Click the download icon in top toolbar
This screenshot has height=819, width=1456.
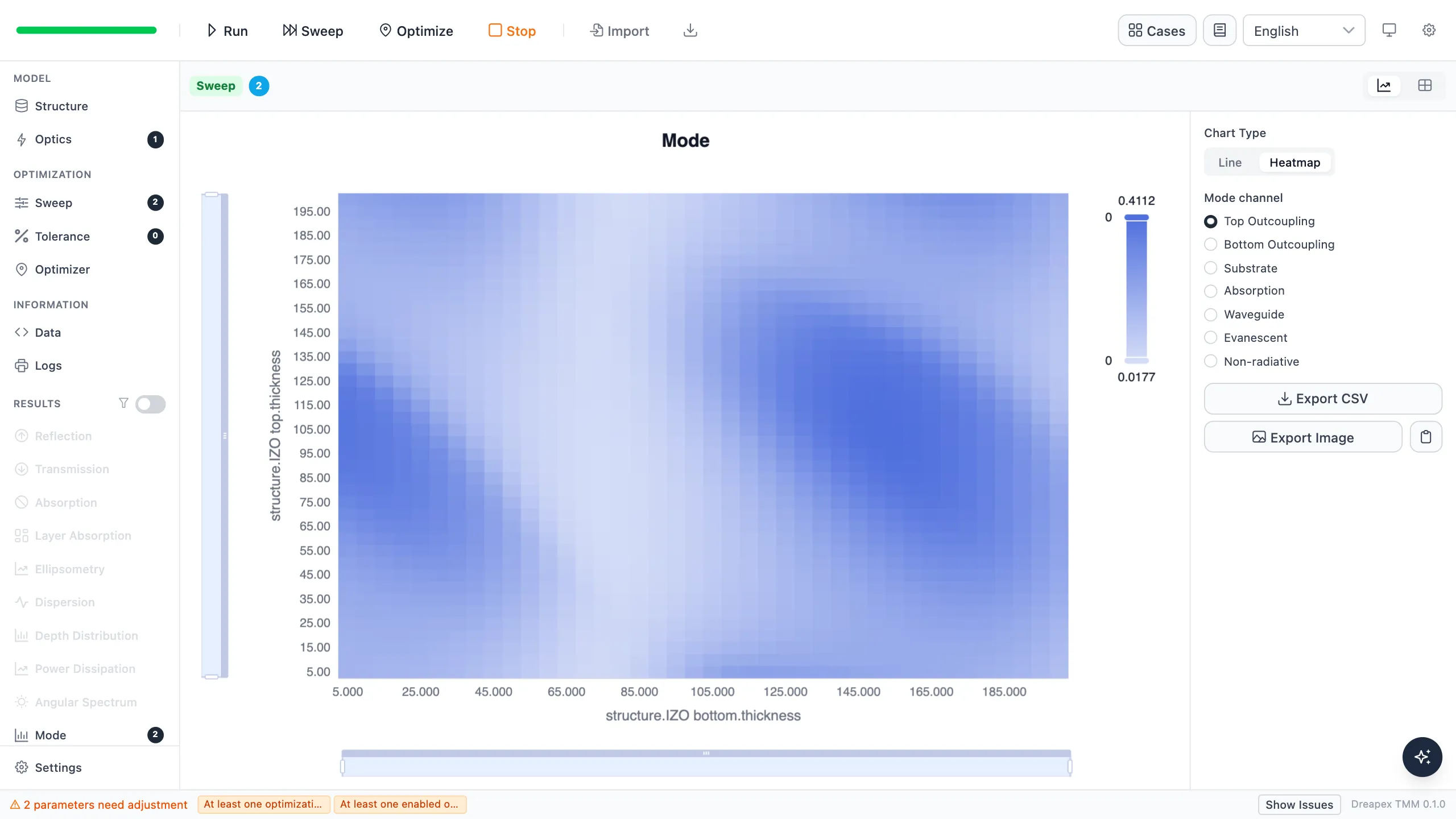[690, 31]
